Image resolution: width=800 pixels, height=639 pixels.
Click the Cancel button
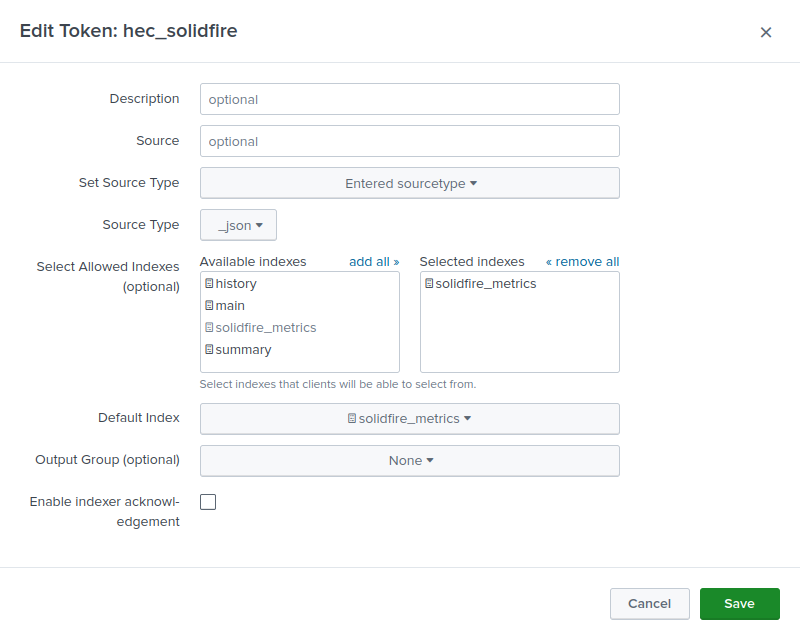tap(649, 603)
